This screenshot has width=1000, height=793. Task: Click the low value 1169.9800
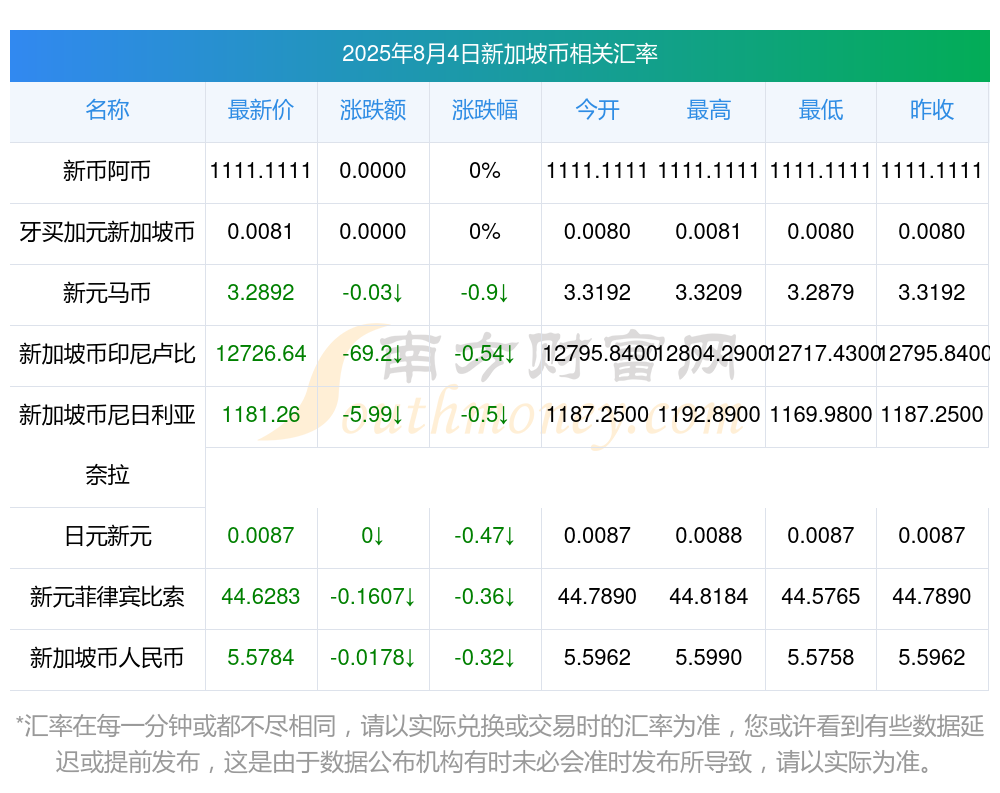[821, 415]
